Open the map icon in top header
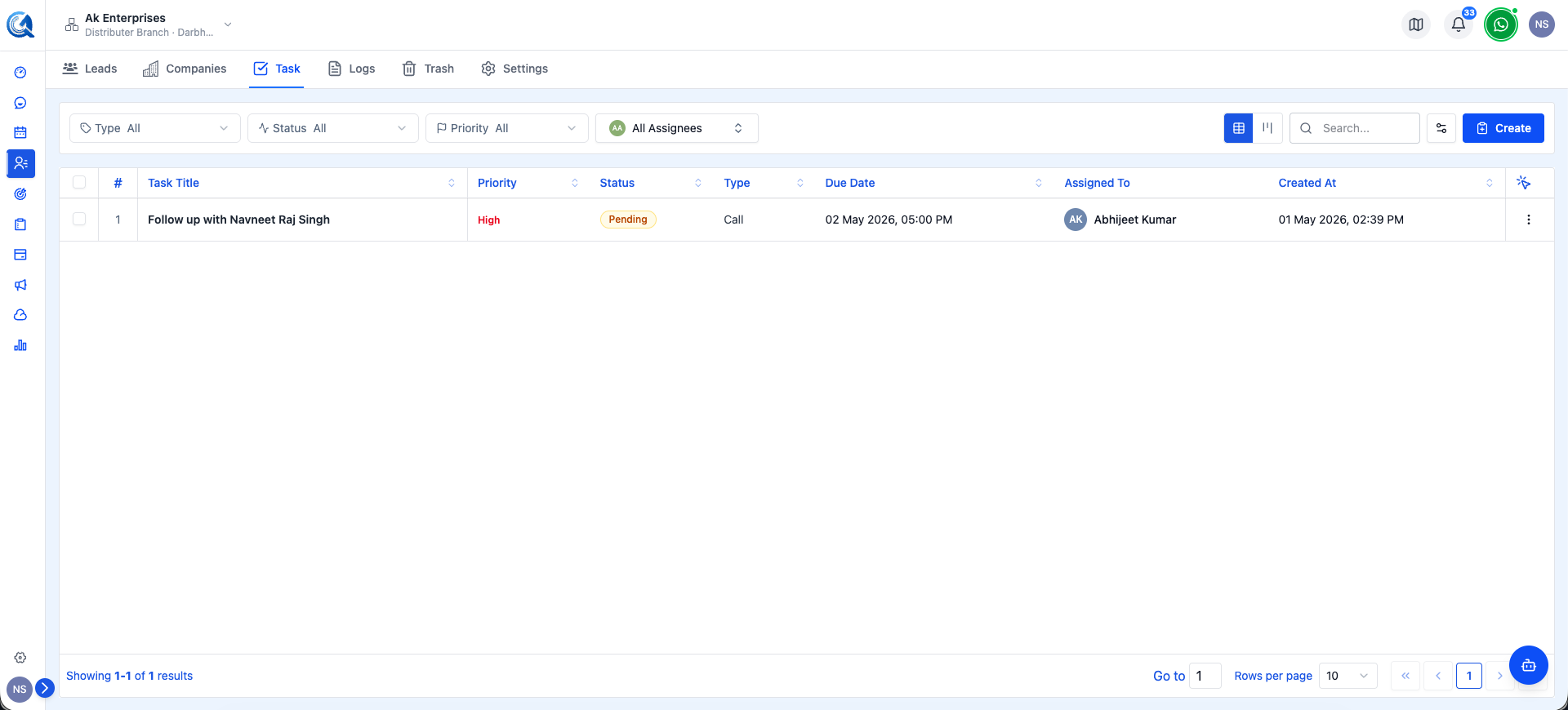The width and height of the screenshot is (1568, 710). (x=1416, y=24)
